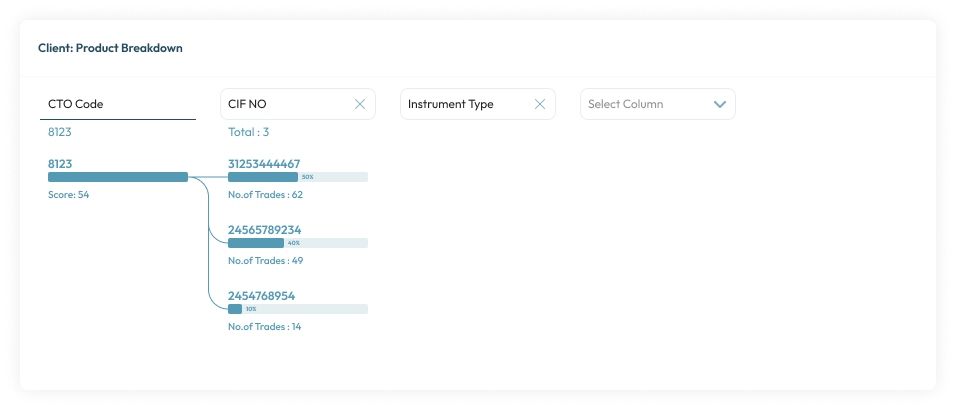Click the 8123 score progress bar
The image size is (956, 410).
pyautogui.click(x=118, y=177)
